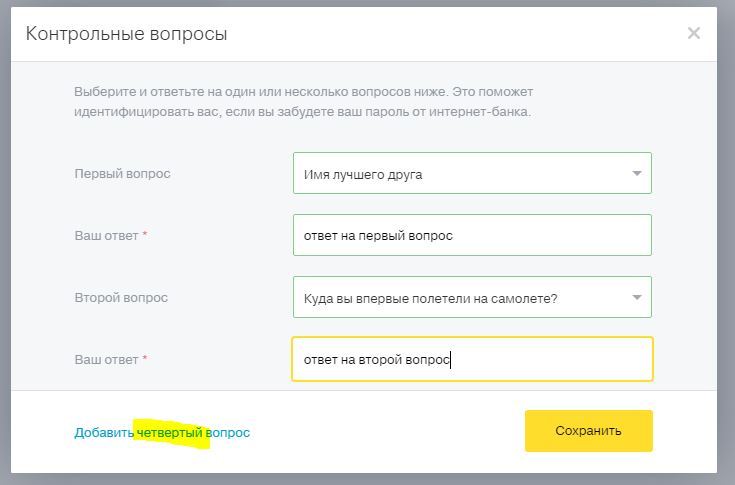Click 'Ваш ответ' label under second question
This screenshot has width=735, height=485.
[106, 360]
